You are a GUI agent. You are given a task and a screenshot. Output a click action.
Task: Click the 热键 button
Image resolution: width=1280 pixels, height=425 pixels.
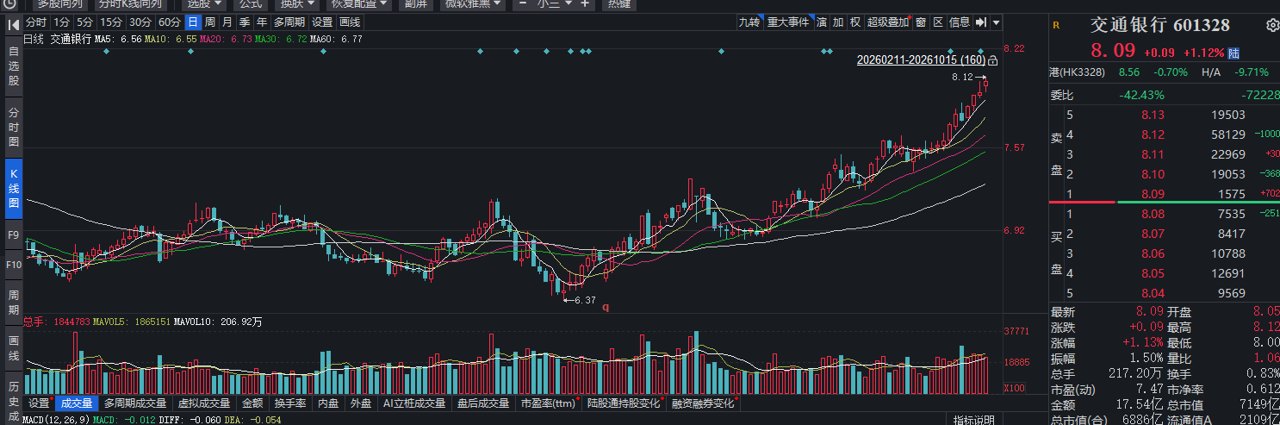coord(618,4)
